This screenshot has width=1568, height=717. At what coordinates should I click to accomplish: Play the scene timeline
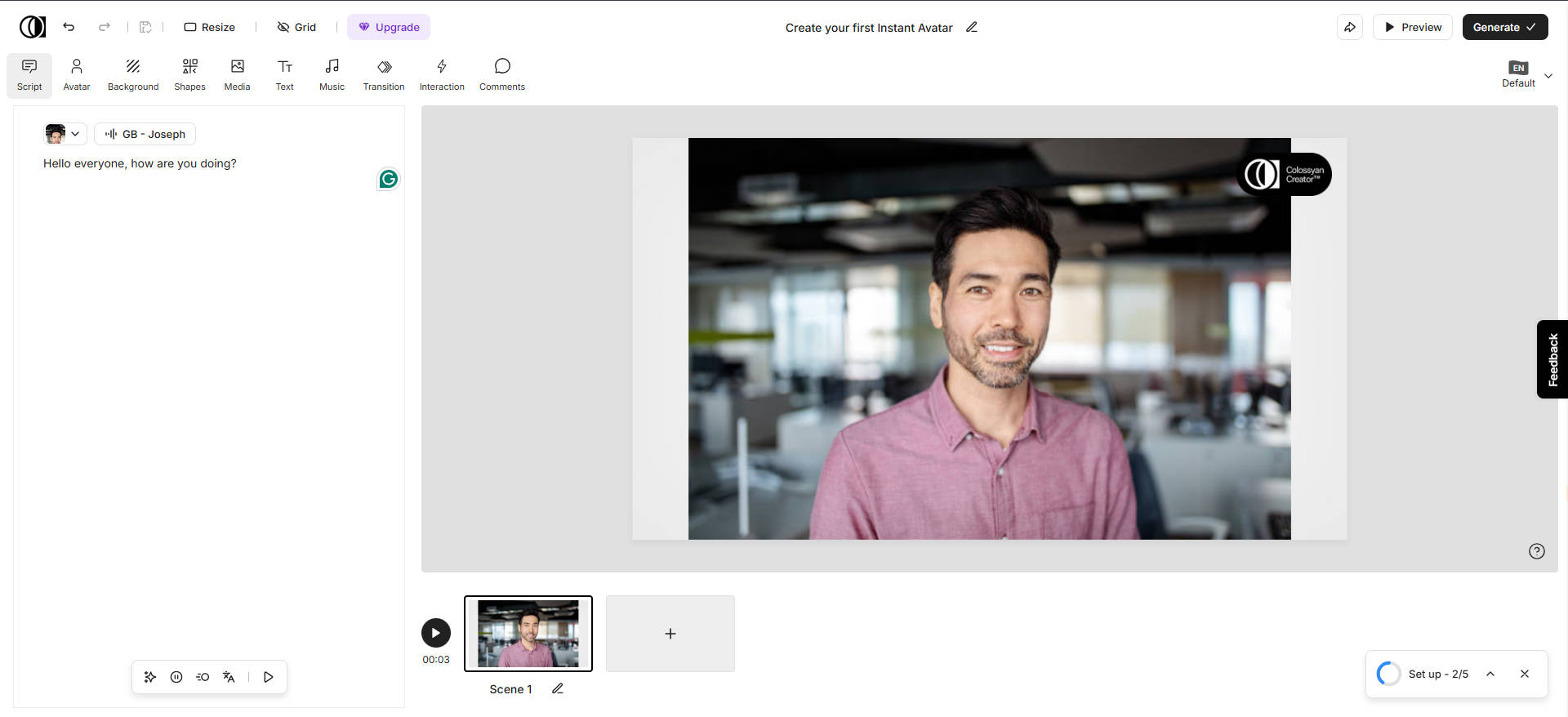(x=436, y=633)
